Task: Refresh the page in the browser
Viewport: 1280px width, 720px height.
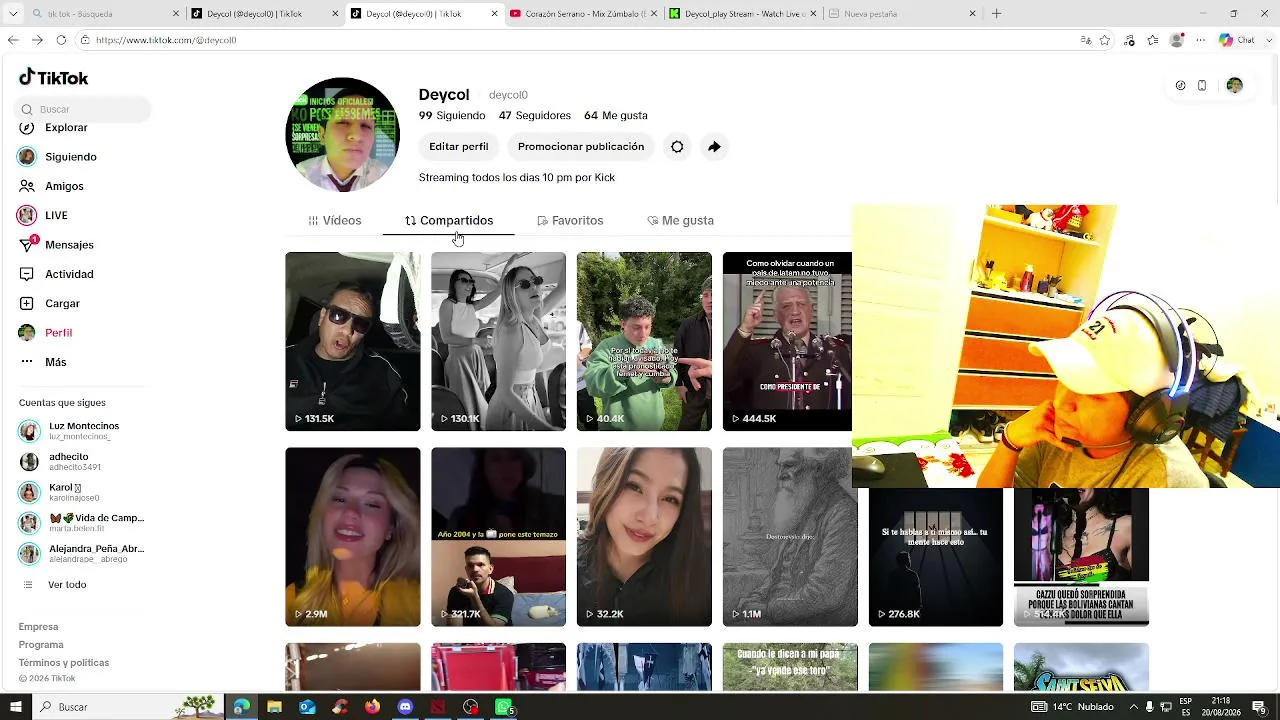Action: (x=61, y=40)
